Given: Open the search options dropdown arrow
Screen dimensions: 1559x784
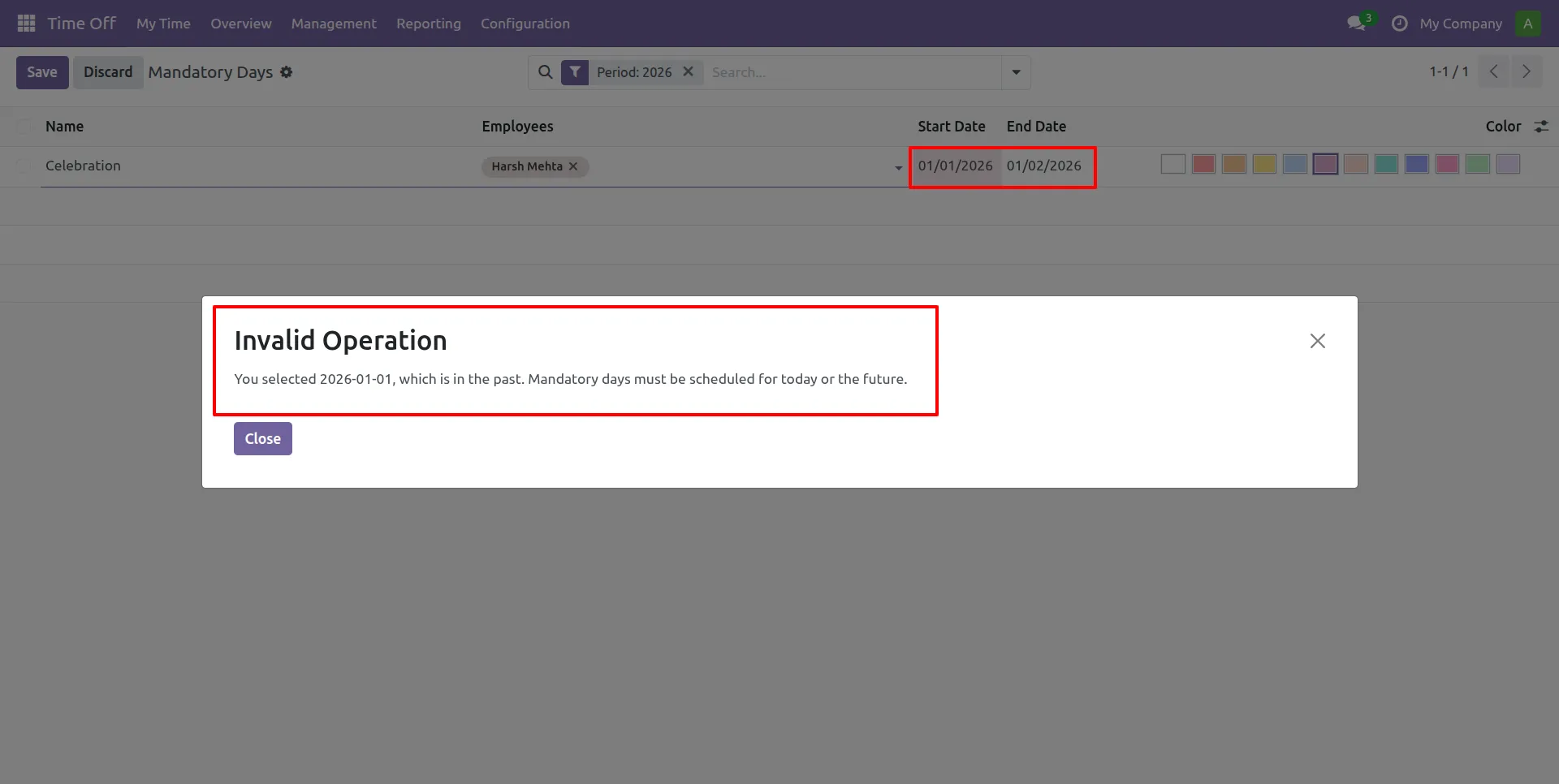Looking at the screenshot, I should coord(1015,71).
